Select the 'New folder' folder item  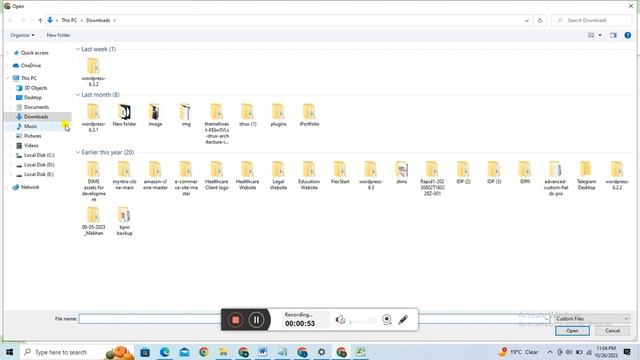click(x=124, y=115)
